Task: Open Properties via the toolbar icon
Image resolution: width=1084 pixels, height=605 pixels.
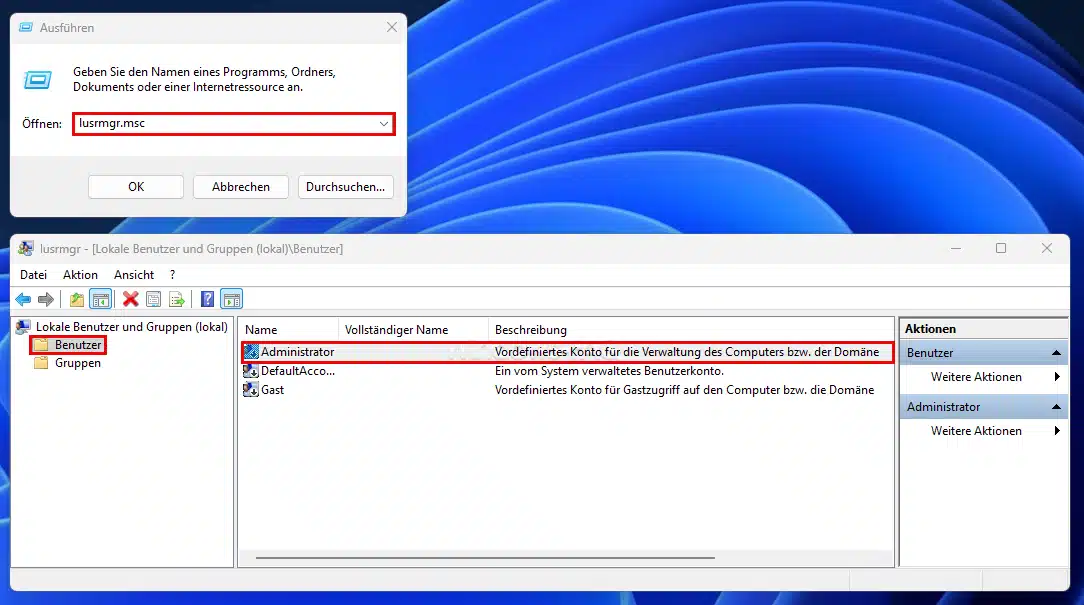Action: (x=153, y=299)
